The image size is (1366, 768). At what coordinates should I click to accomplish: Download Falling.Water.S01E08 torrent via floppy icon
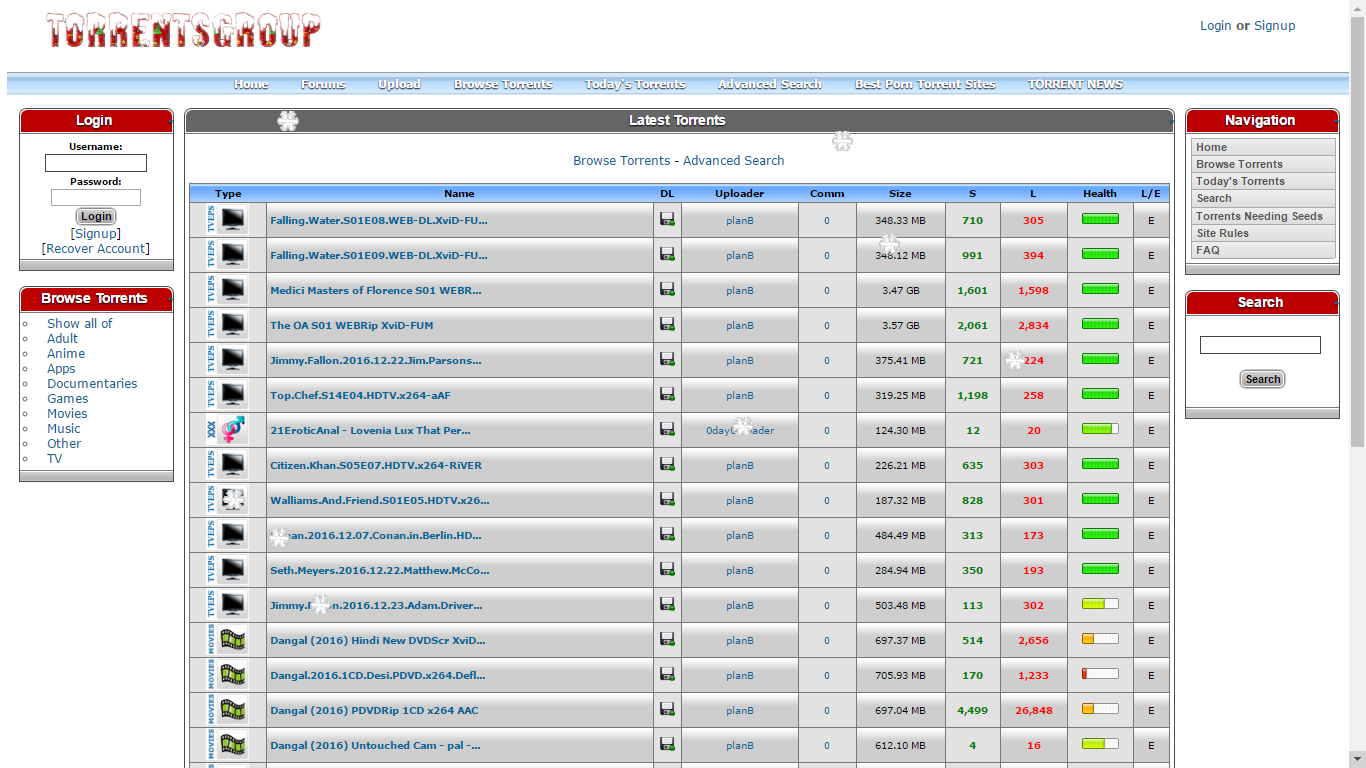pyautogui.click(x=667, y=220)
